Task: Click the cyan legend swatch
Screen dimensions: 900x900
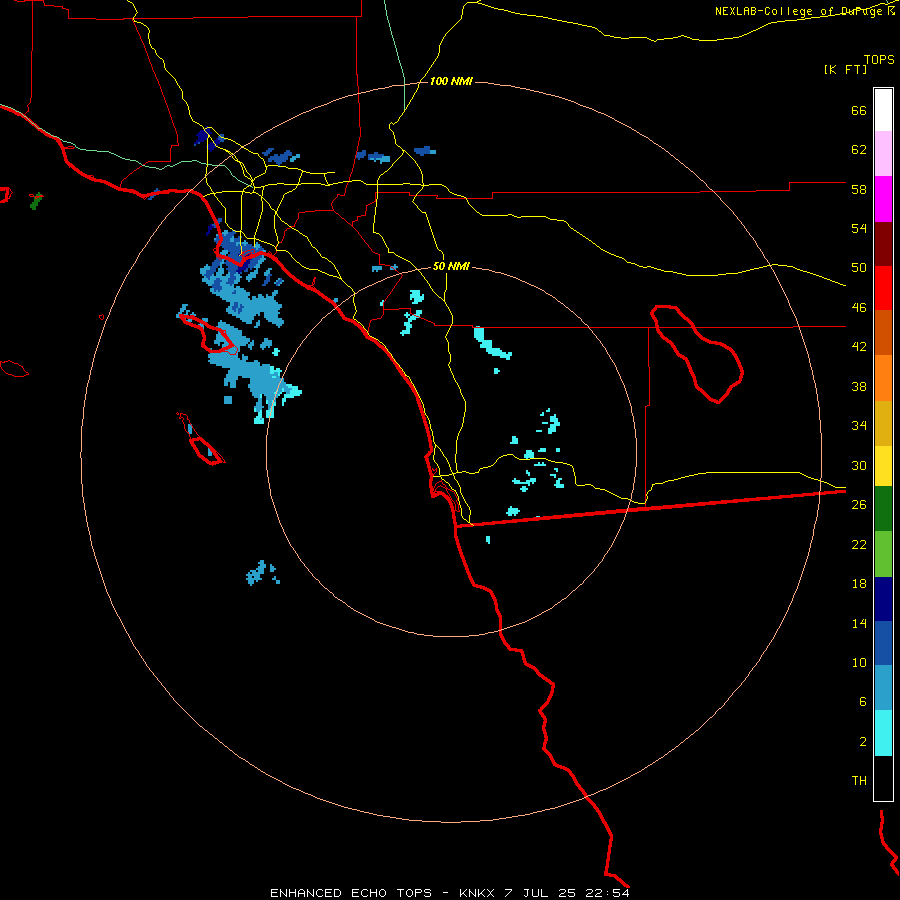Action: [883, 733]
